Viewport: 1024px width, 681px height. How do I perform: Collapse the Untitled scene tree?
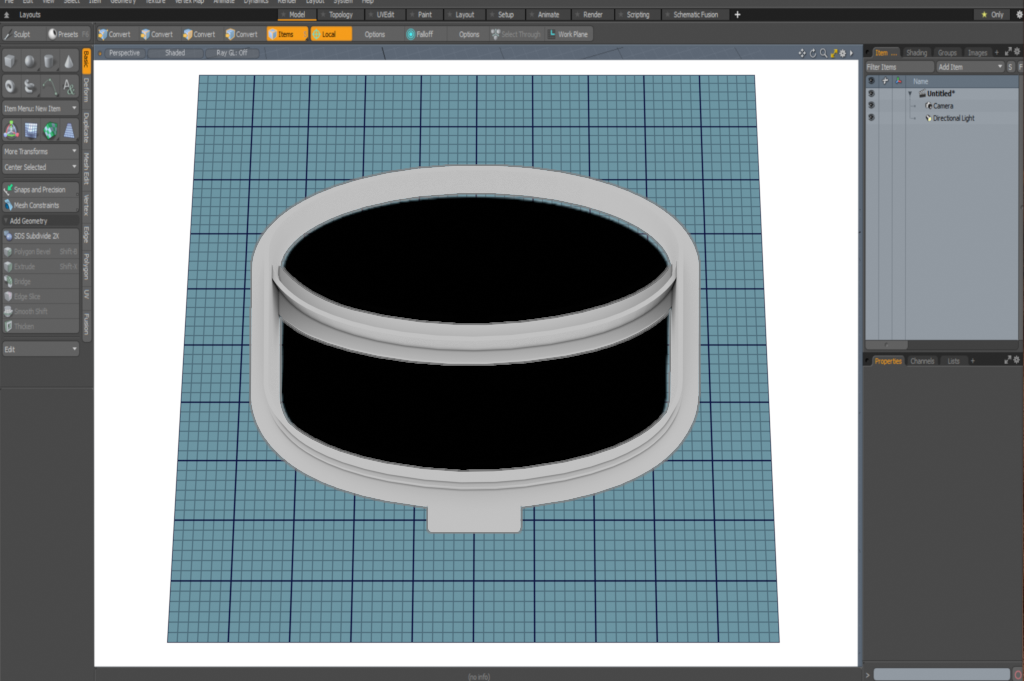click(910, 94)
